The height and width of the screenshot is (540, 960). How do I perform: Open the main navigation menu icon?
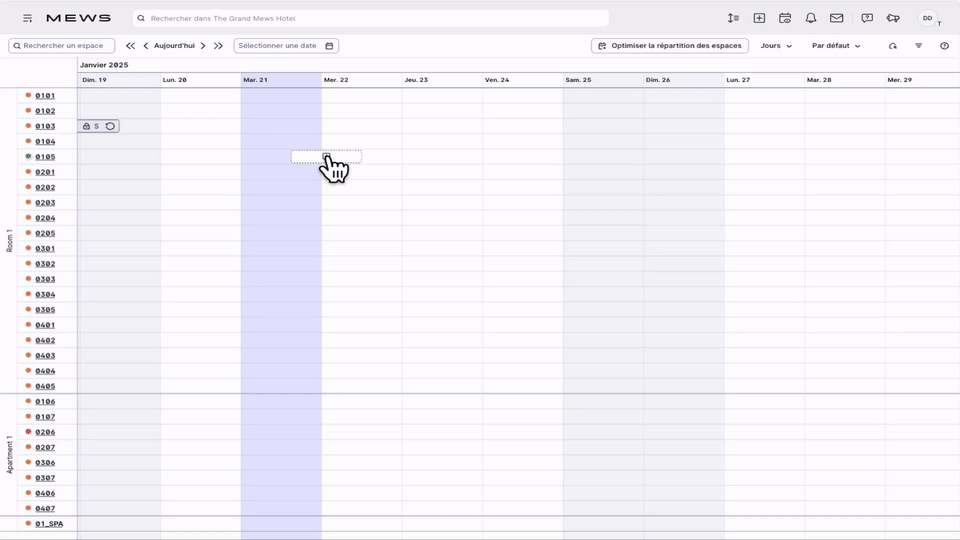pyautogui.click(x=27, y=18)
